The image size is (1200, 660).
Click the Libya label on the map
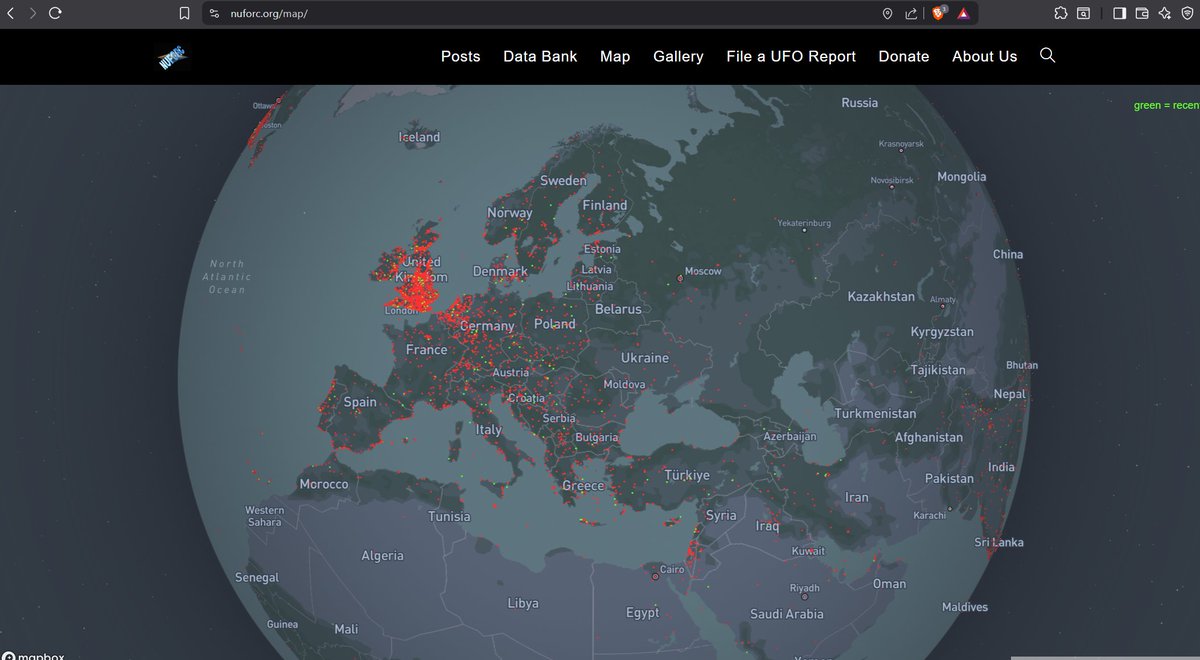[x=523, y=603]
